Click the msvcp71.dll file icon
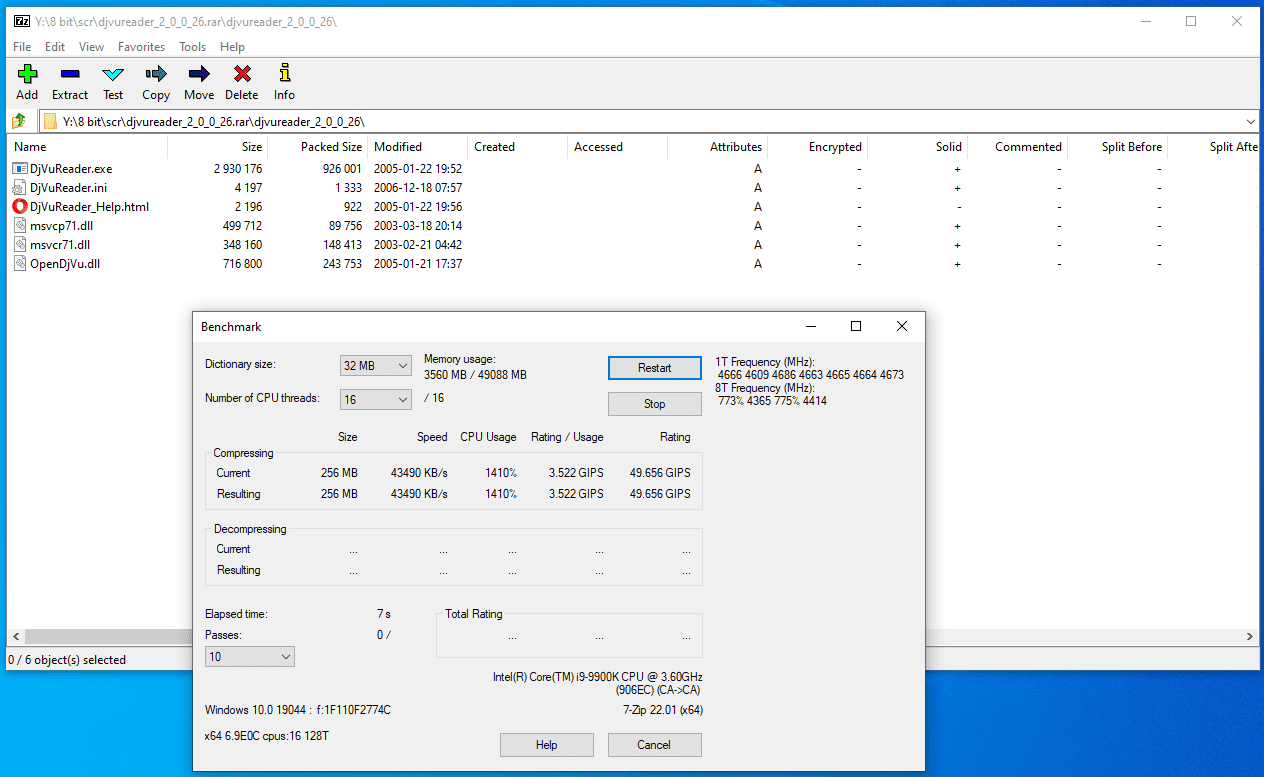This screenshot has width=1264, height=777. pyautogui.click(x=20, y=226)
